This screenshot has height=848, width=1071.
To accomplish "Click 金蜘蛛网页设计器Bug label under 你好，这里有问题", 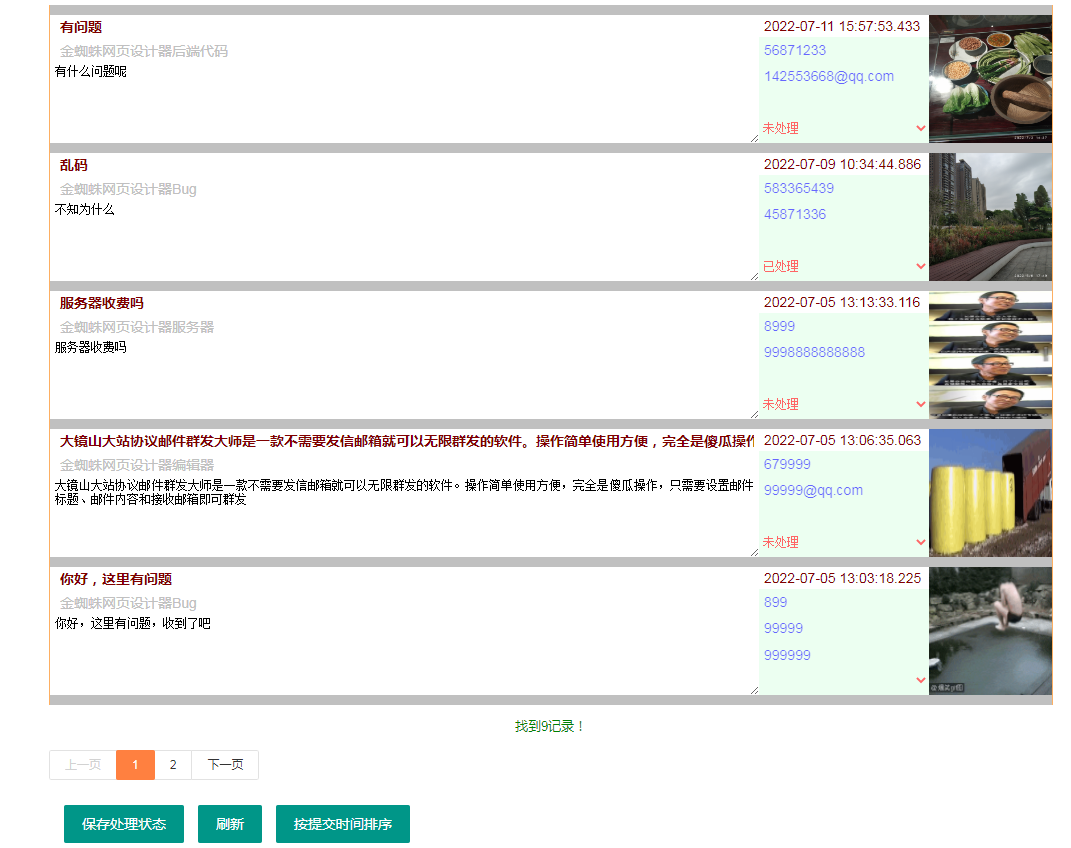I will point(128,603).
